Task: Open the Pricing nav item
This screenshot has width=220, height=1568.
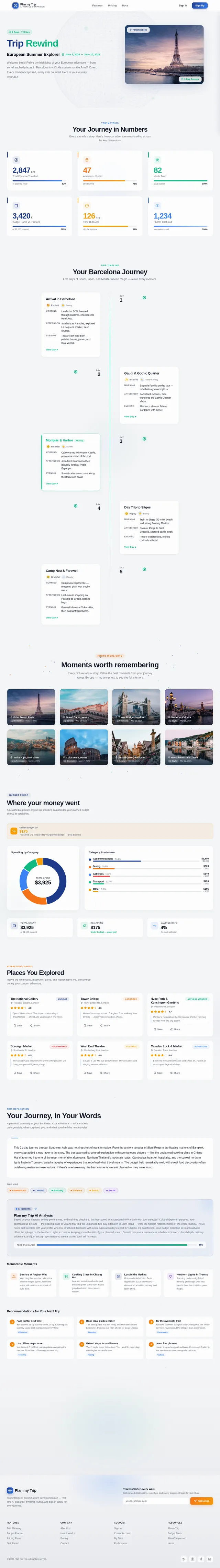Action: (113, 5)
